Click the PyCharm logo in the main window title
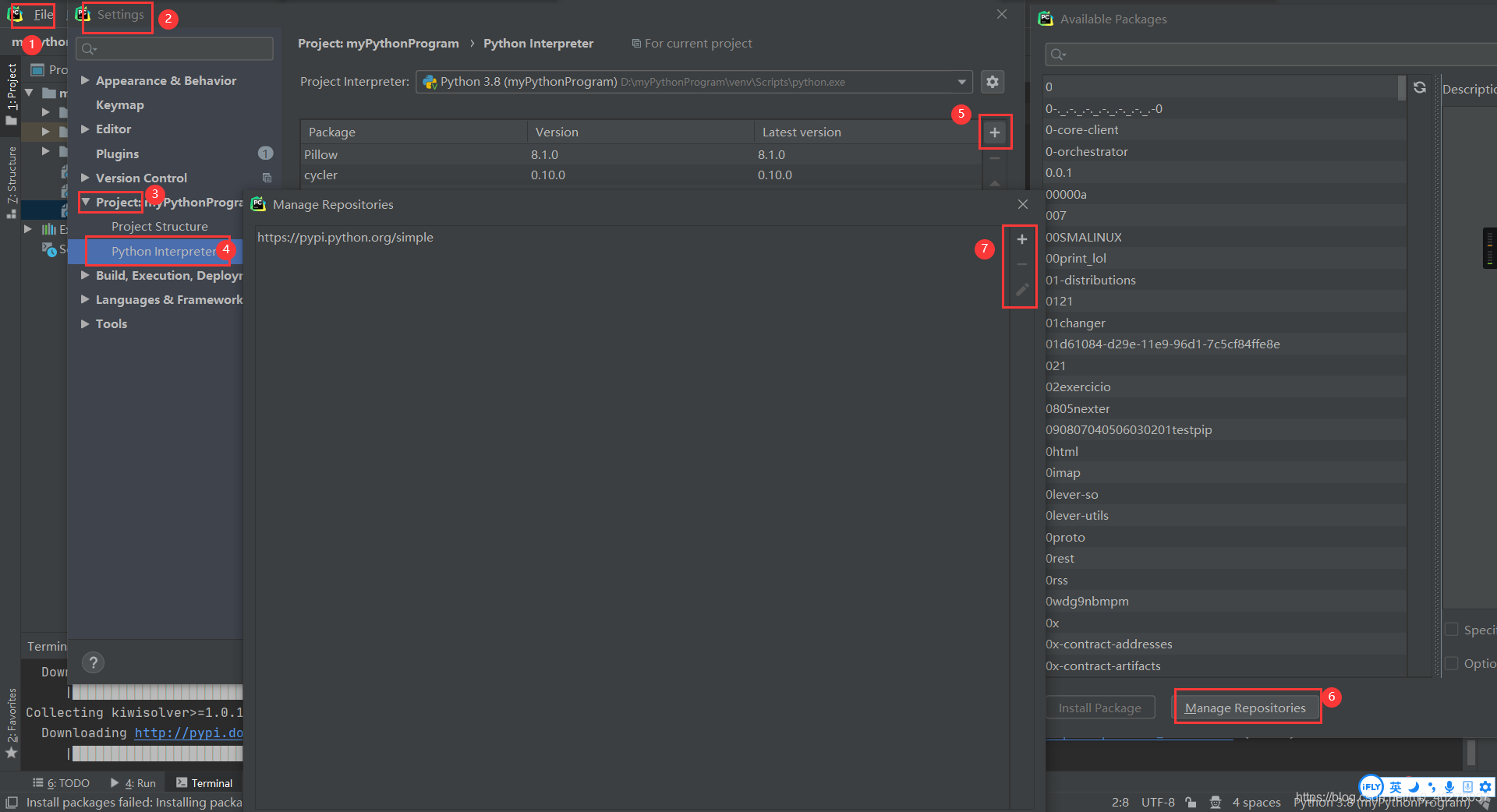The height and width of the screenshot is (812, 1497). pos(15,14)
